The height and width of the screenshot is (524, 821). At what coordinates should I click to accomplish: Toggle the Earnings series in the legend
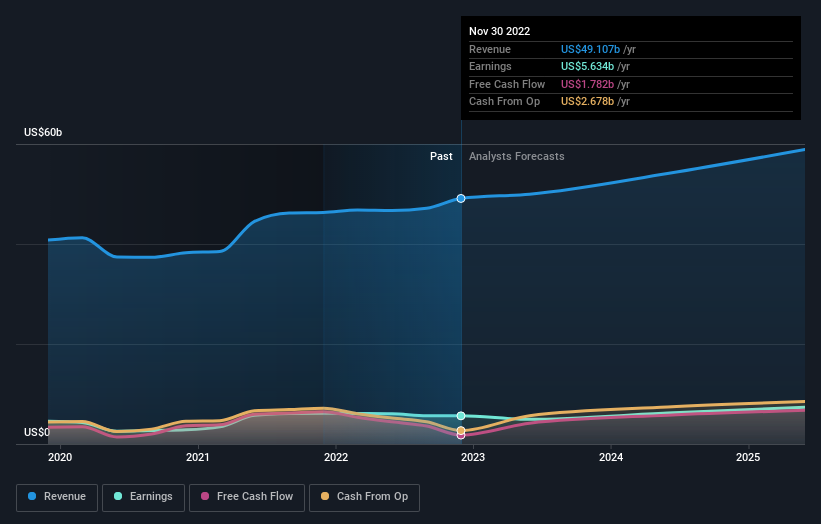click(142, 497)
